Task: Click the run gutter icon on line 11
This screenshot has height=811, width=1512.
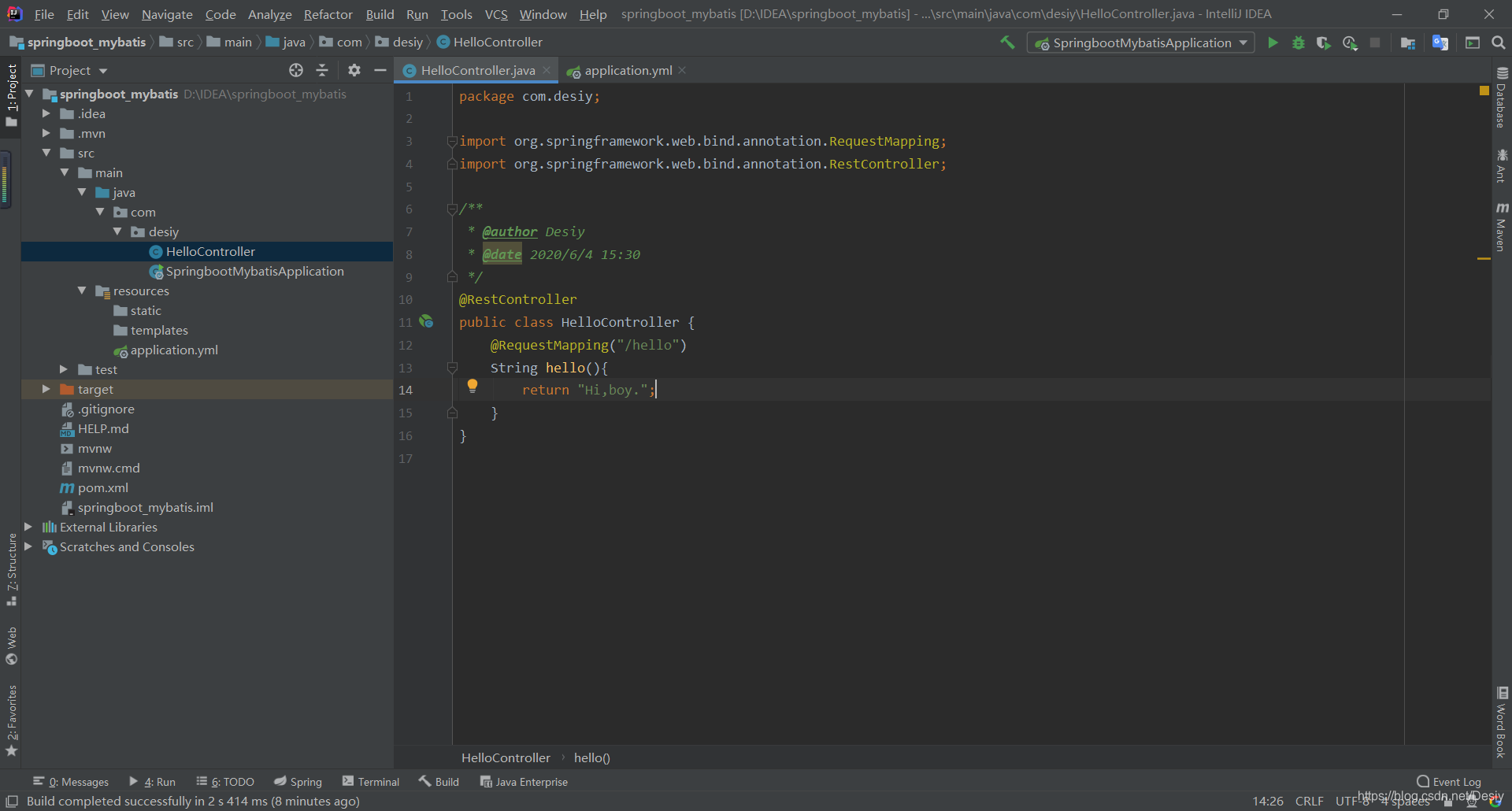Action: pyautogui.click(x=426, y=321)
